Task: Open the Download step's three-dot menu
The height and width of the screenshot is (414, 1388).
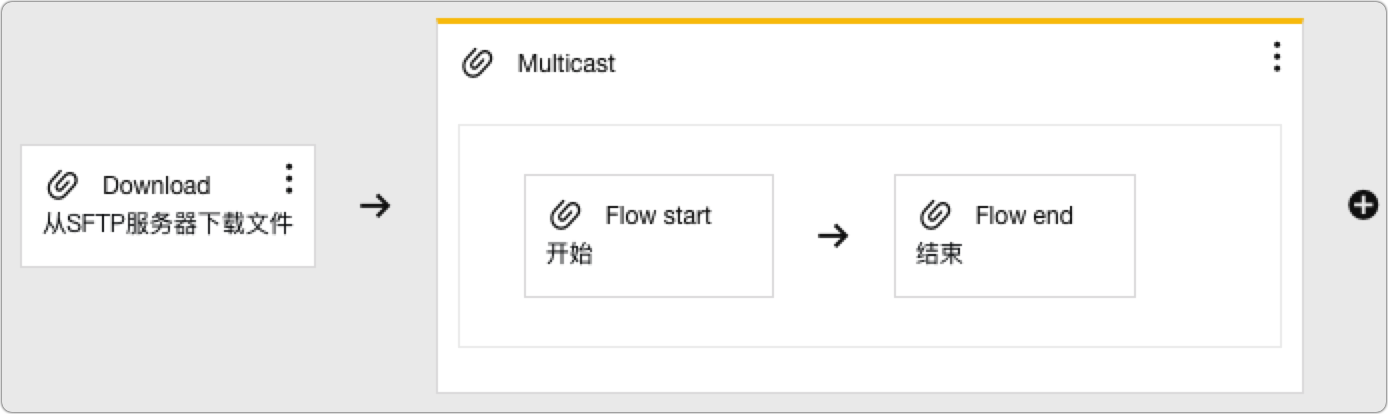Action: [x=289, y=178]
